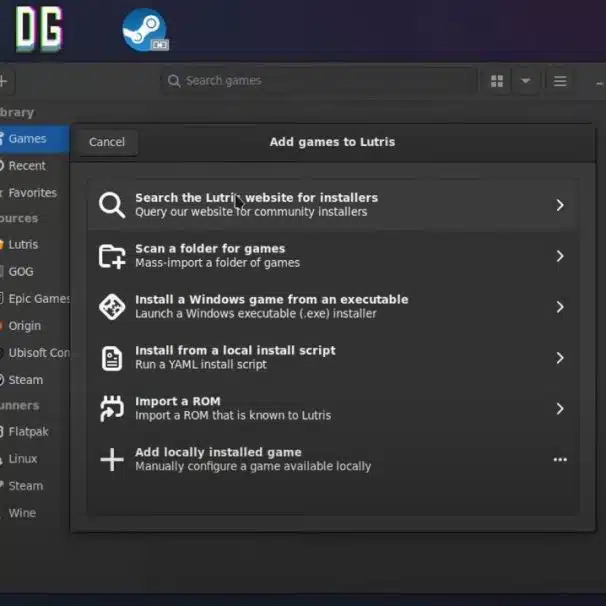606x606 pixels.
Task: Click the DG logo icon
Action: pyautogui.click(x=39, y=29)
